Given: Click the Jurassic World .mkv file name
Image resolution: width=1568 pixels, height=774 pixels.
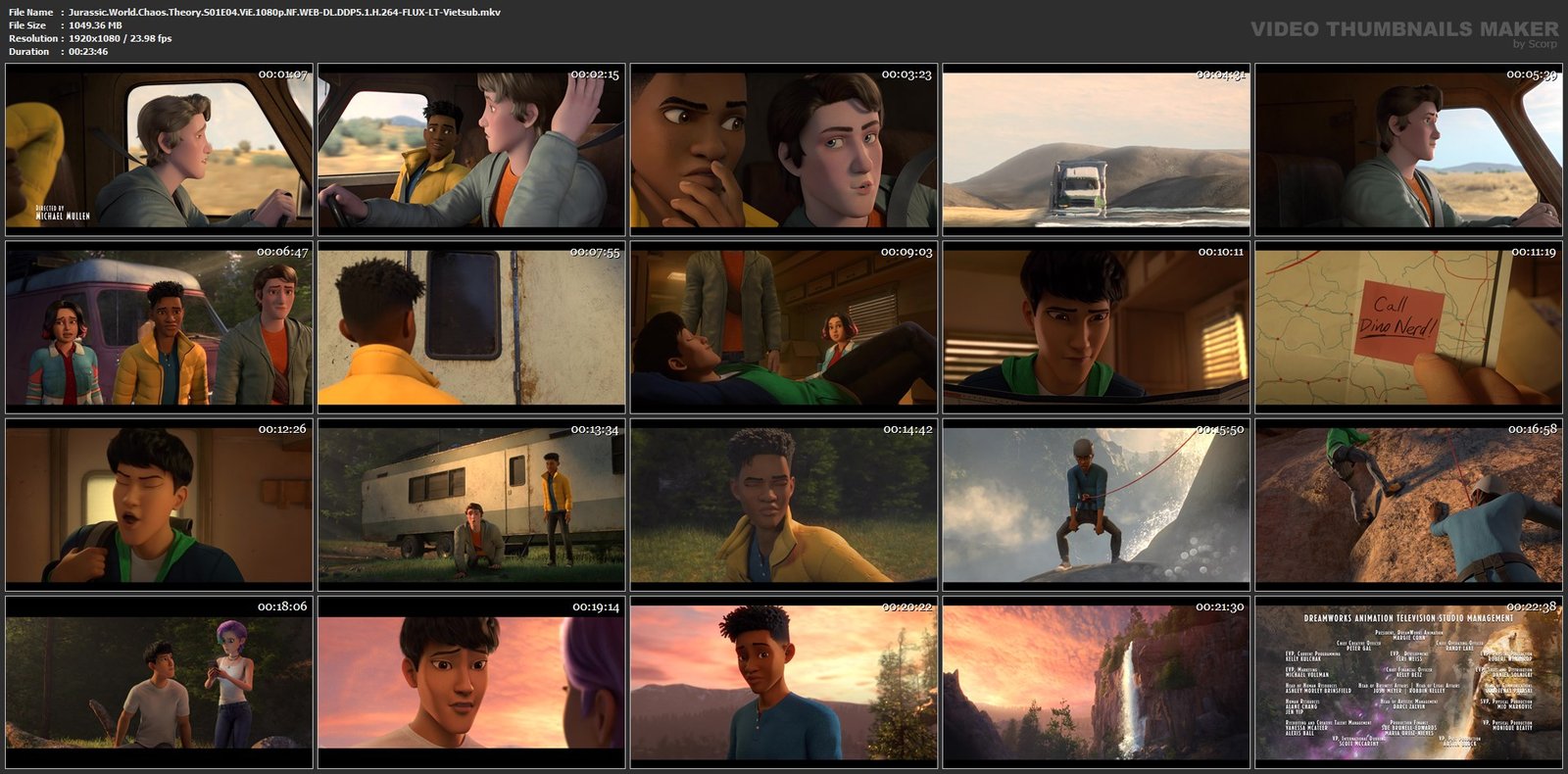Looking at the screenshot, I should (x=284, y=12).
